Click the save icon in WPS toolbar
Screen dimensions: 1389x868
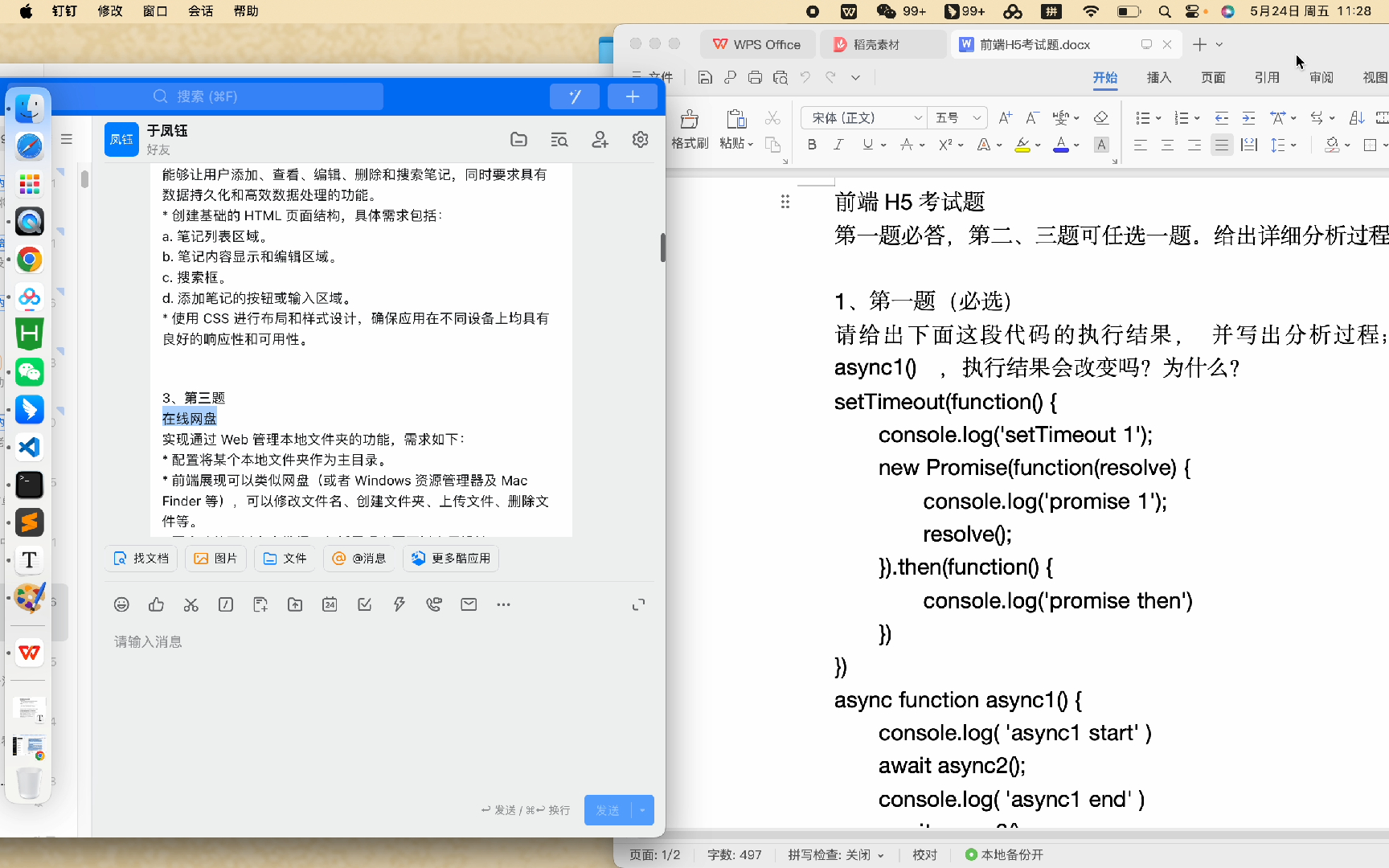tap(705, 77)
